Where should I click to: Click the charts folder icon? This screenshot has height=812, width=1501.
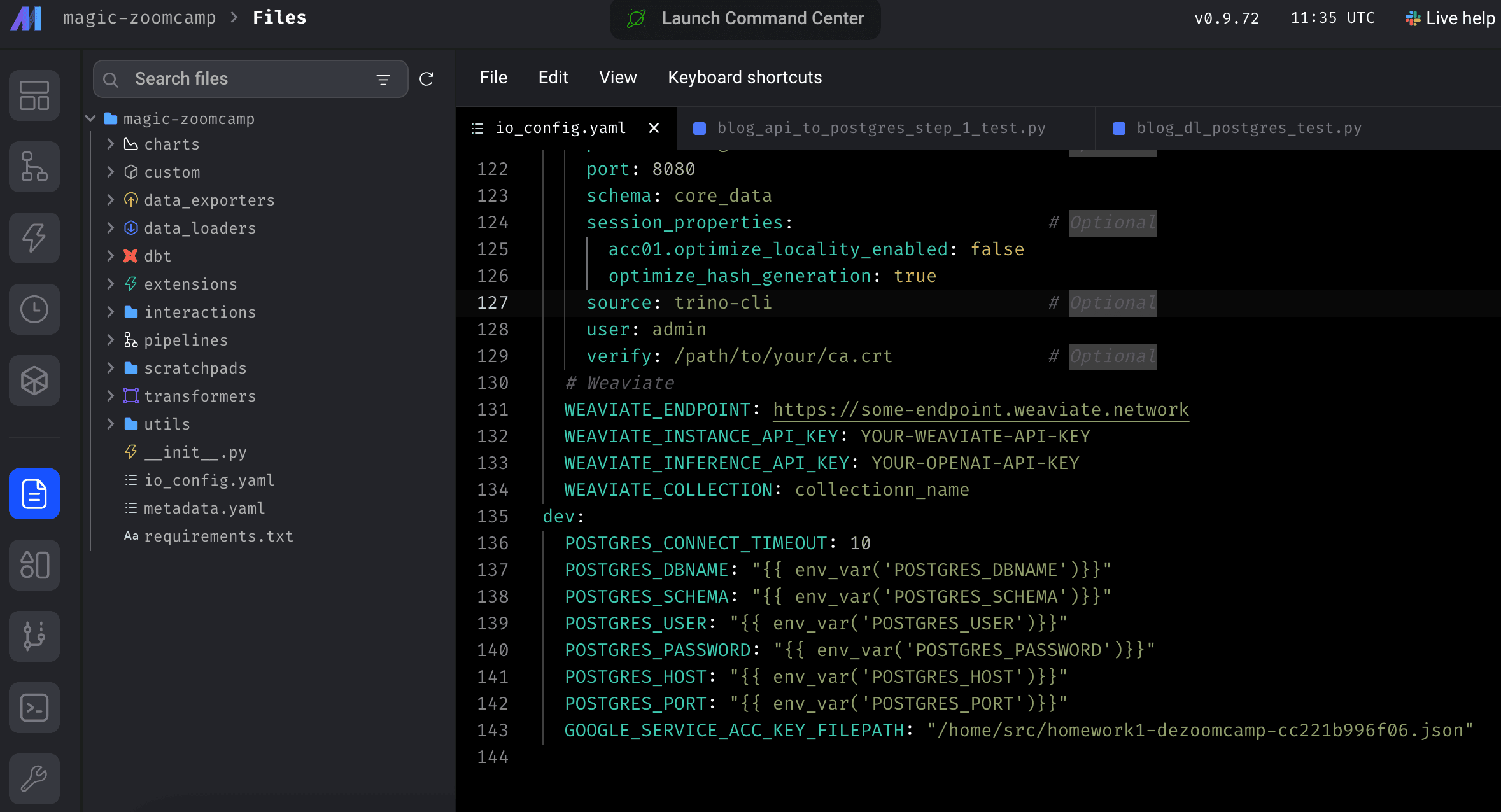pyautogui.click(x=130, y=144)
